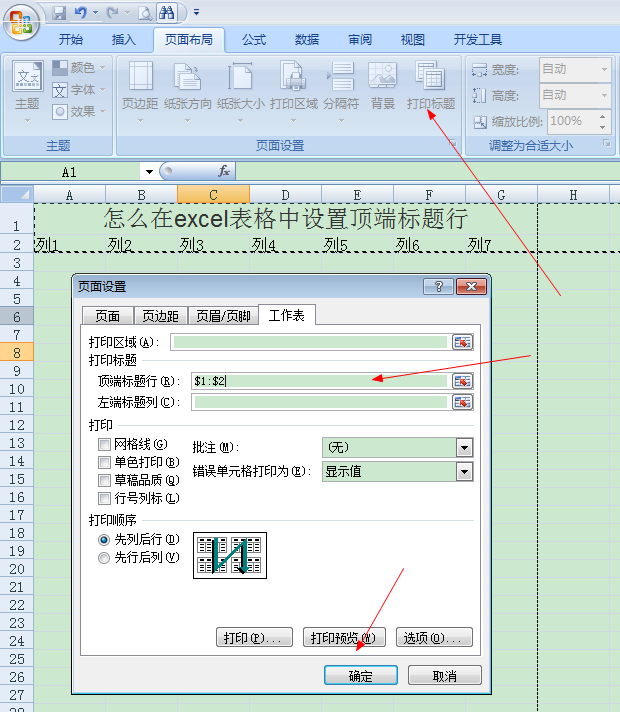620x712 pixels.
Task: Click the 顶端标题行 input field
Action: 321,381
